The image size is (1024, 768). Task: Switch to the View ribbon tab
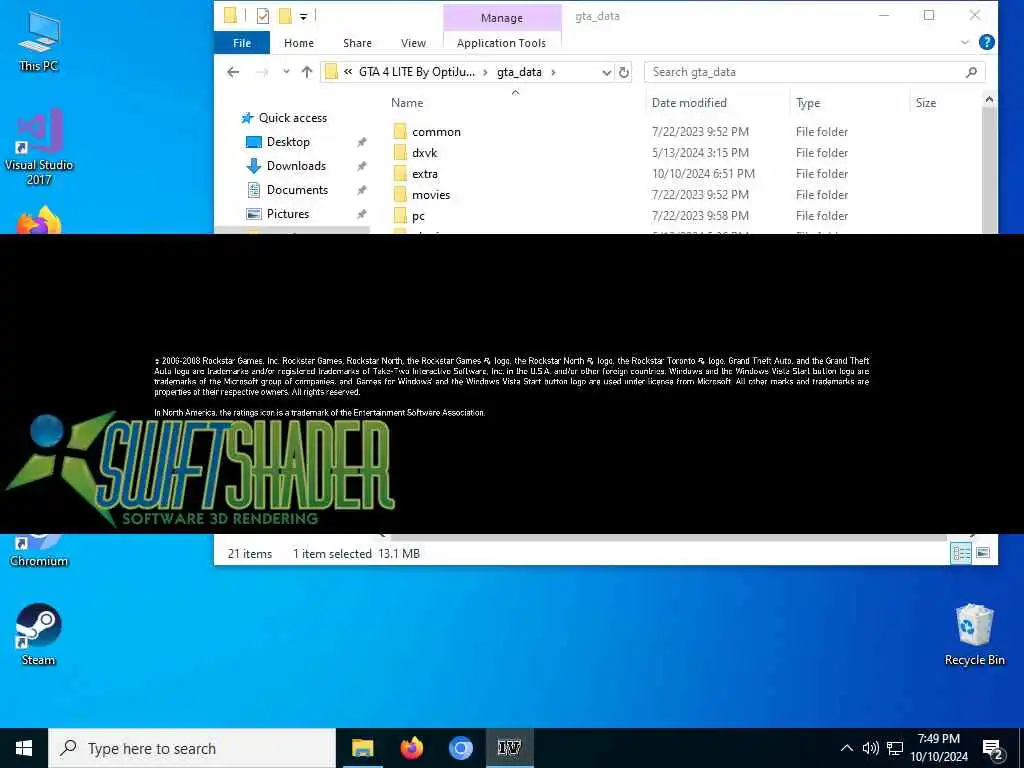pos(413,43)
